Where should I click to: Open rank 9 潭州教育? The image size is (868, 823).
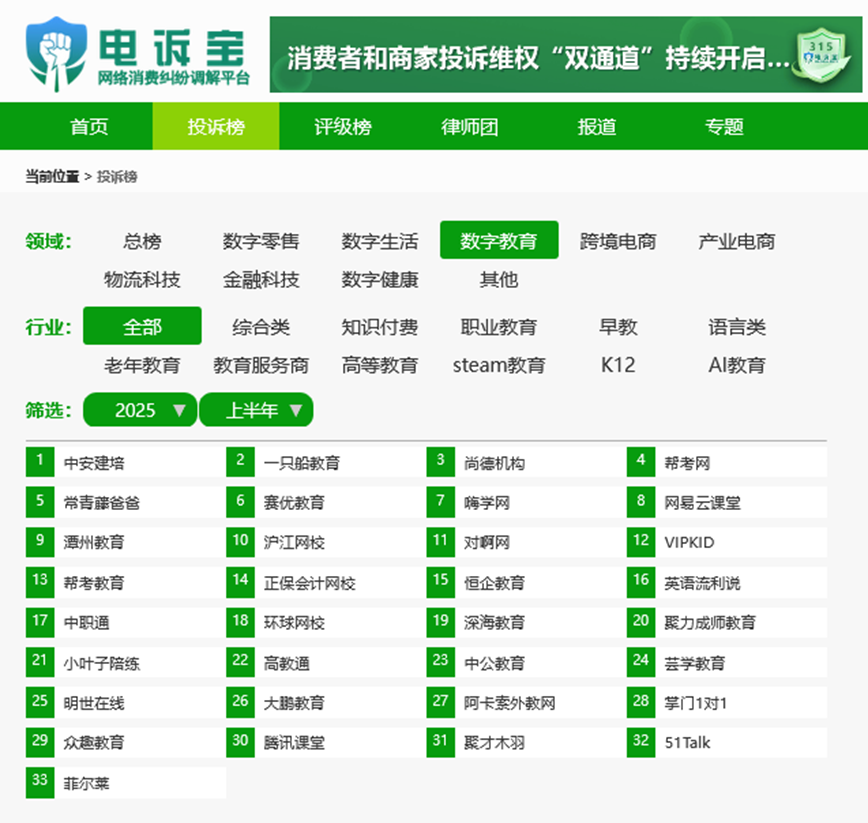click(126, 542)
